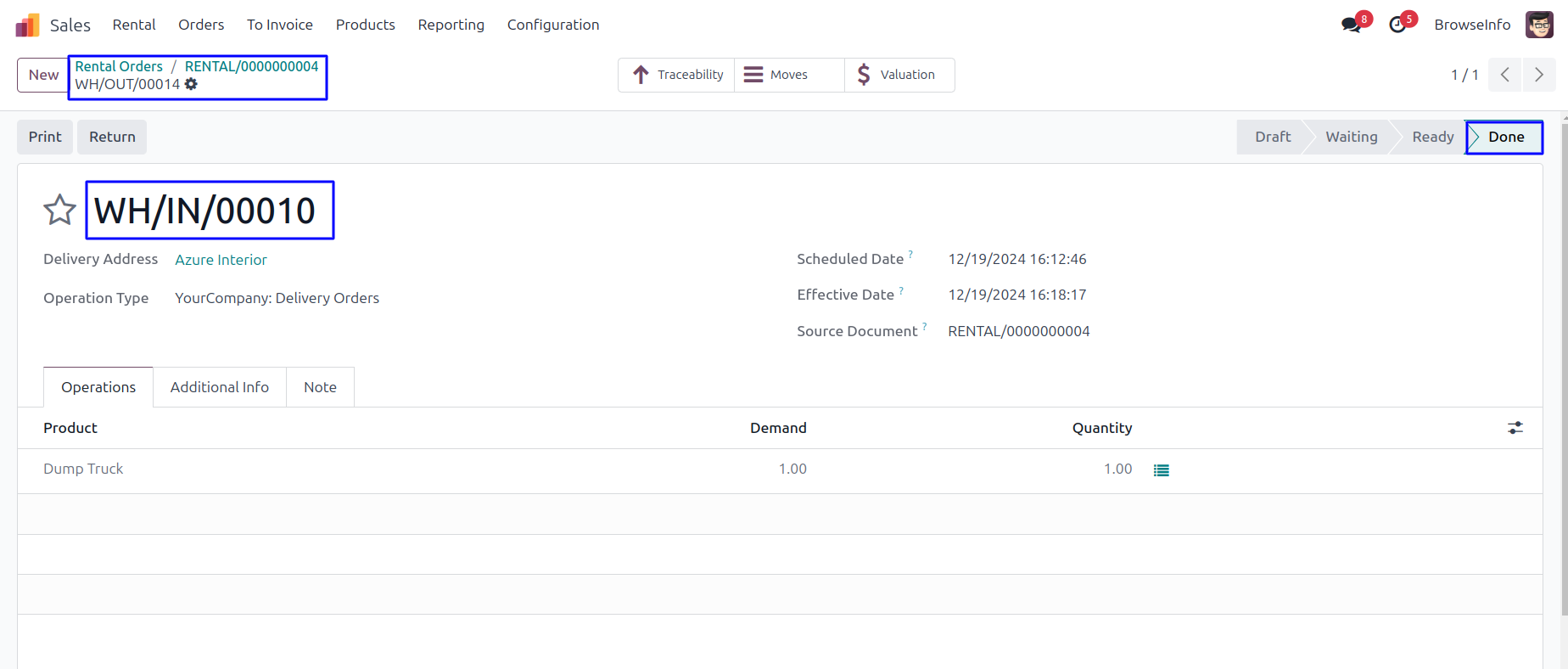The height and width of the screenshot is (669, 1568).
Task: Go to previous record arrow
Action: [x=1504, y=75]
